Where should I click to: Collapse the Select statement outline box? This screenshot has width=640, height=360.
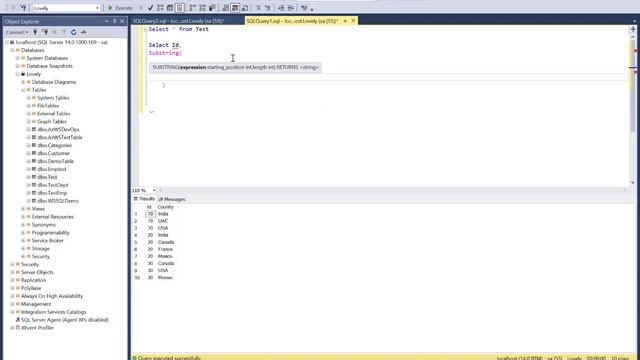point(146,29)
